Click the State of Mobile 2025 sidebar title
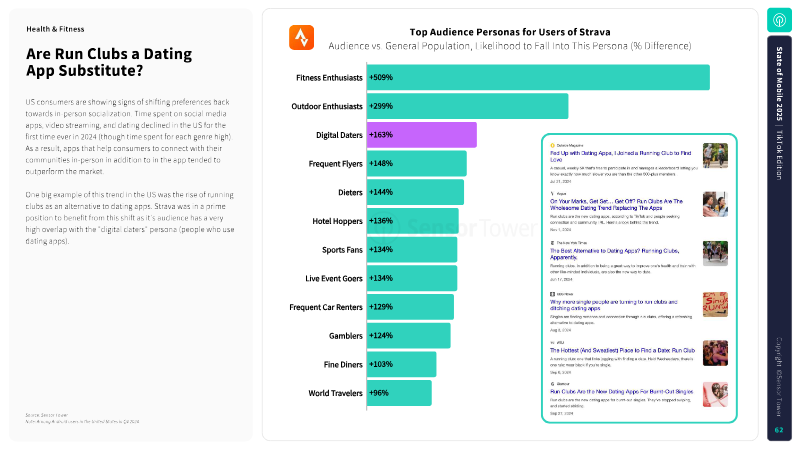Screen dimensions: 800x450 point(779,90)
